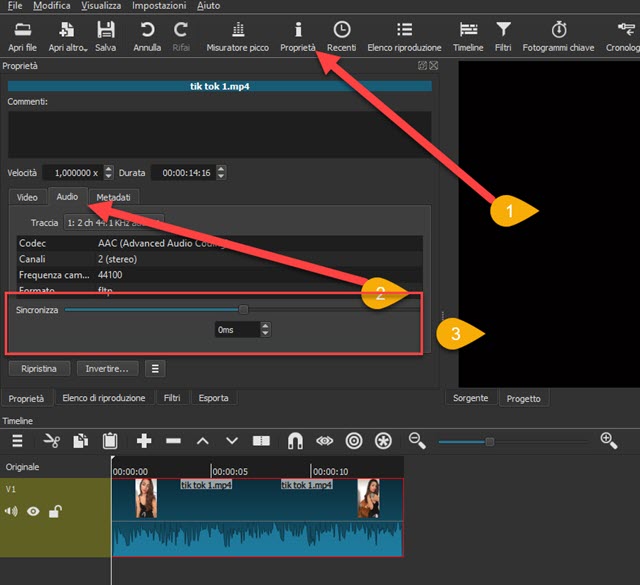Overwrite clip with down-chevron icon
This screenshot has height=585, width=640.
tap(232, 441)
